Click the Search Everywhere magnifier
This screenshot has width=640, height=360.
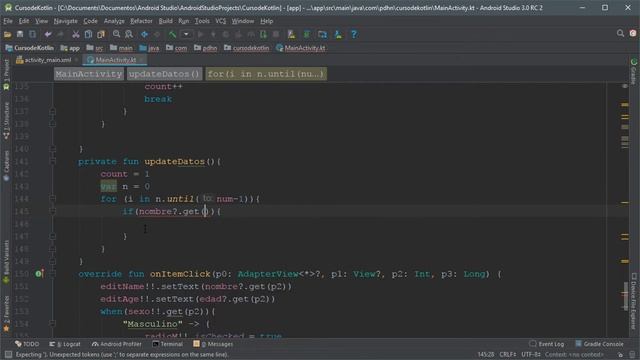point(620,33)
